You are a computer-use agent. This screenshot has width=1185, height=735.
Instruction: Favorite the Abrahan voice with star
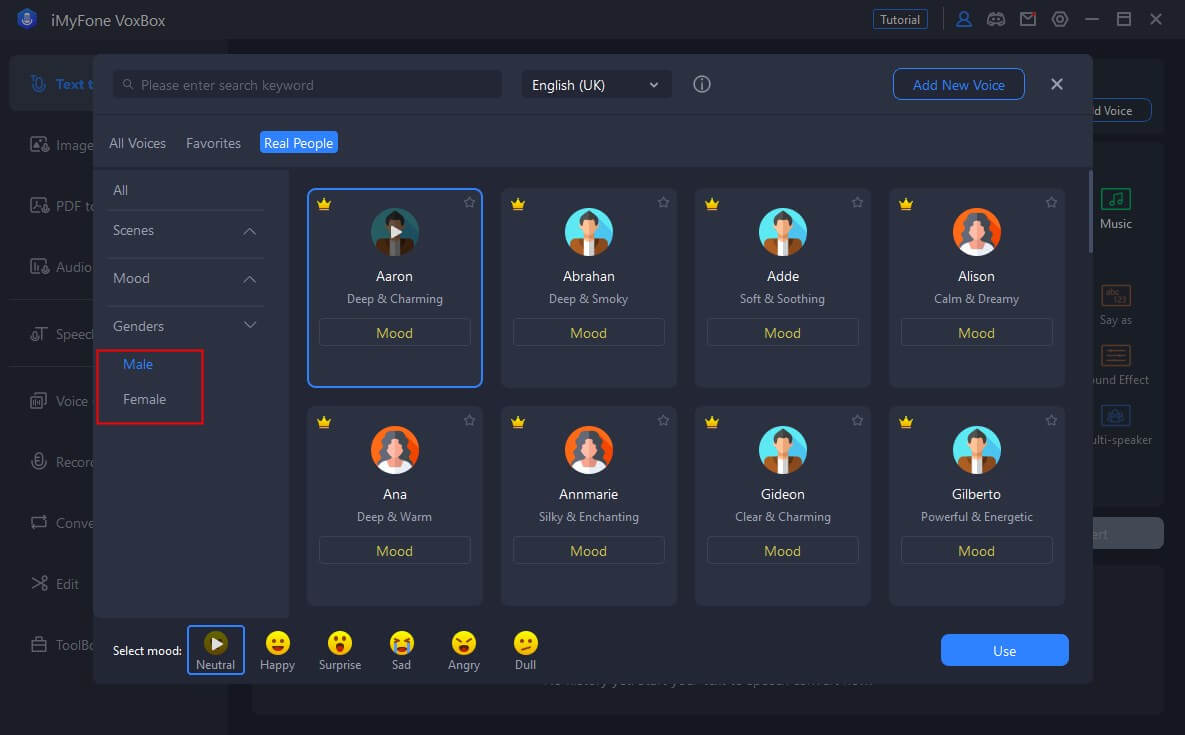coord(663,202)
